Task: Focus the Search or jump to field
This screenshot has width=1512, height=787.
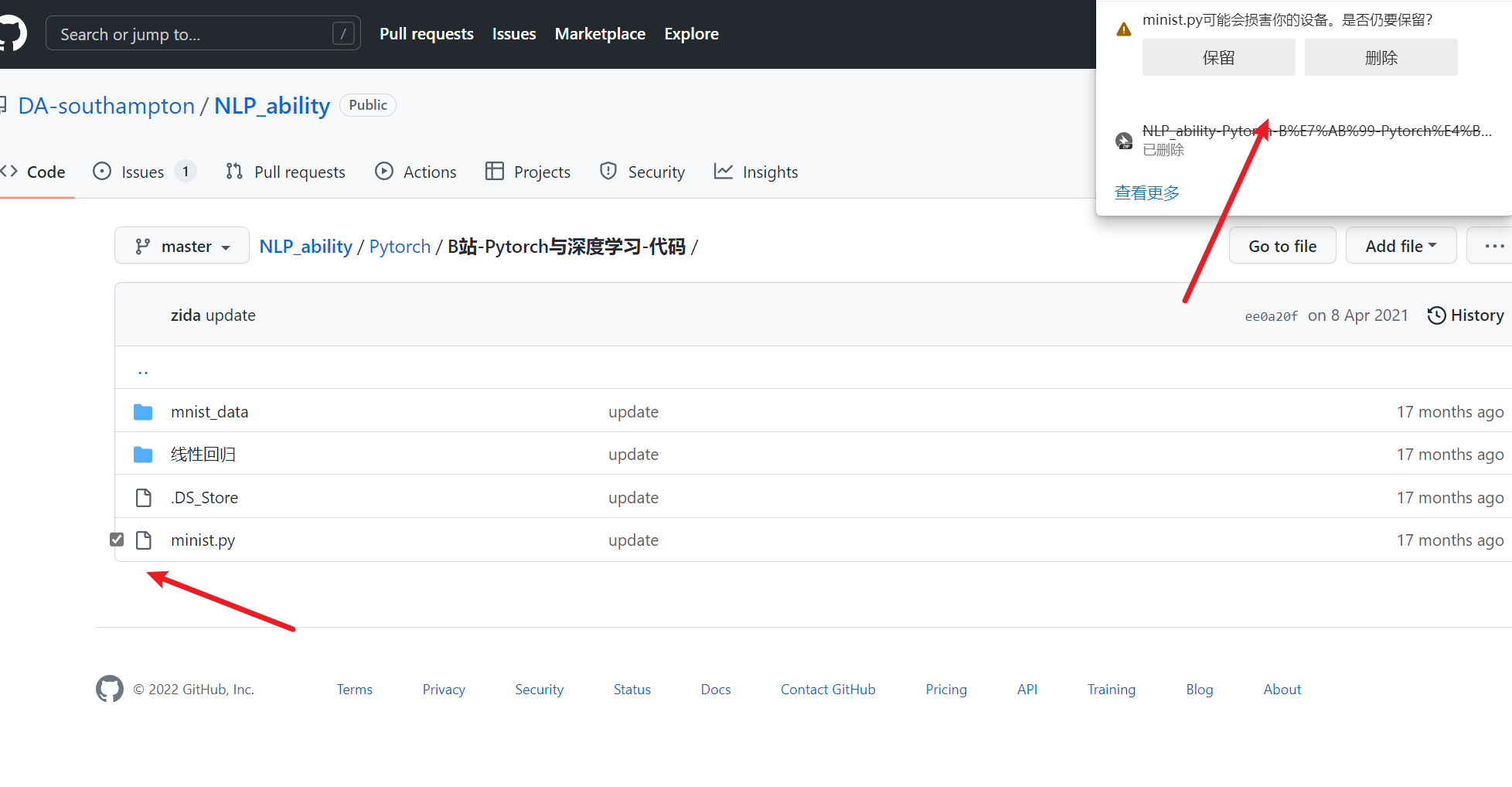Action: [x=203, y=34]
